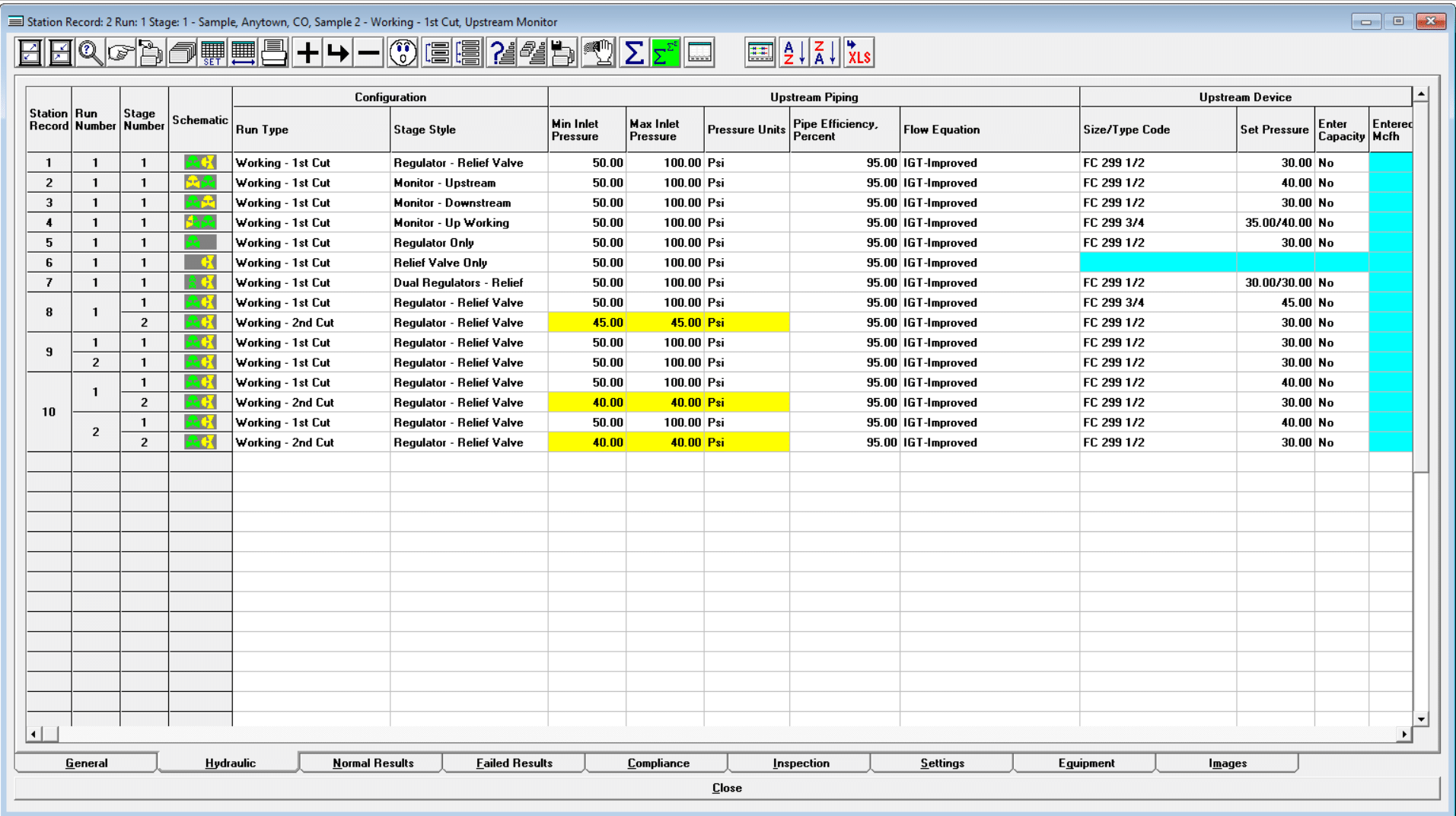Select Station Record 10 row header
The height and width of the screenshot is (816, 1456).
(x=49, y=412)
